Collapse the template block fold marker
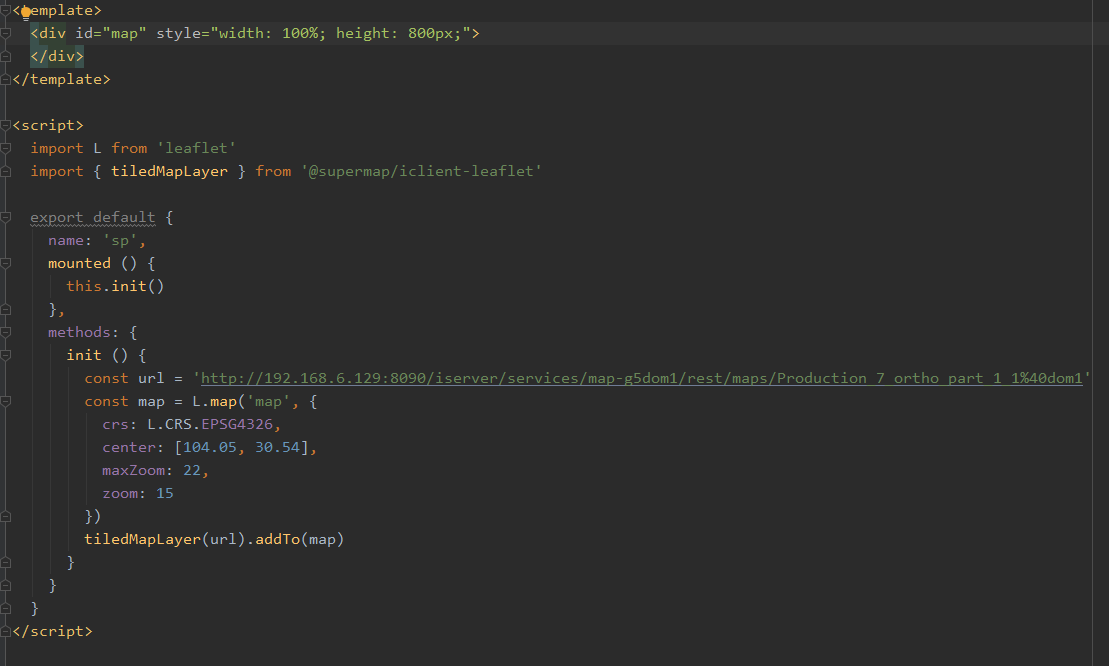1109x666 pixels. tap(6, 11)
